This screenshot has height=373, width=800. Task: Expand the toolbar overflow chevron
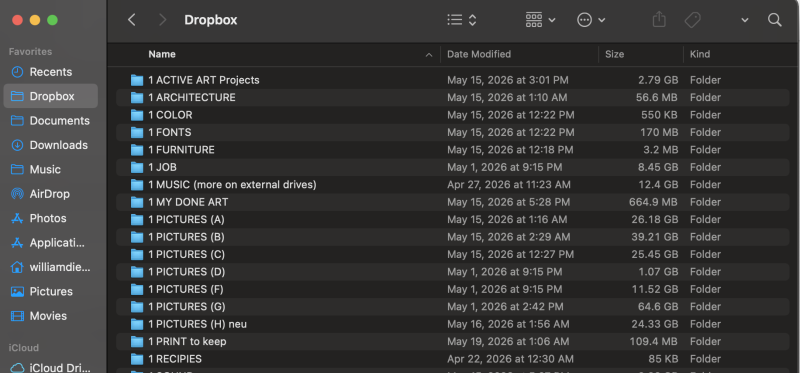coord(744,20)
